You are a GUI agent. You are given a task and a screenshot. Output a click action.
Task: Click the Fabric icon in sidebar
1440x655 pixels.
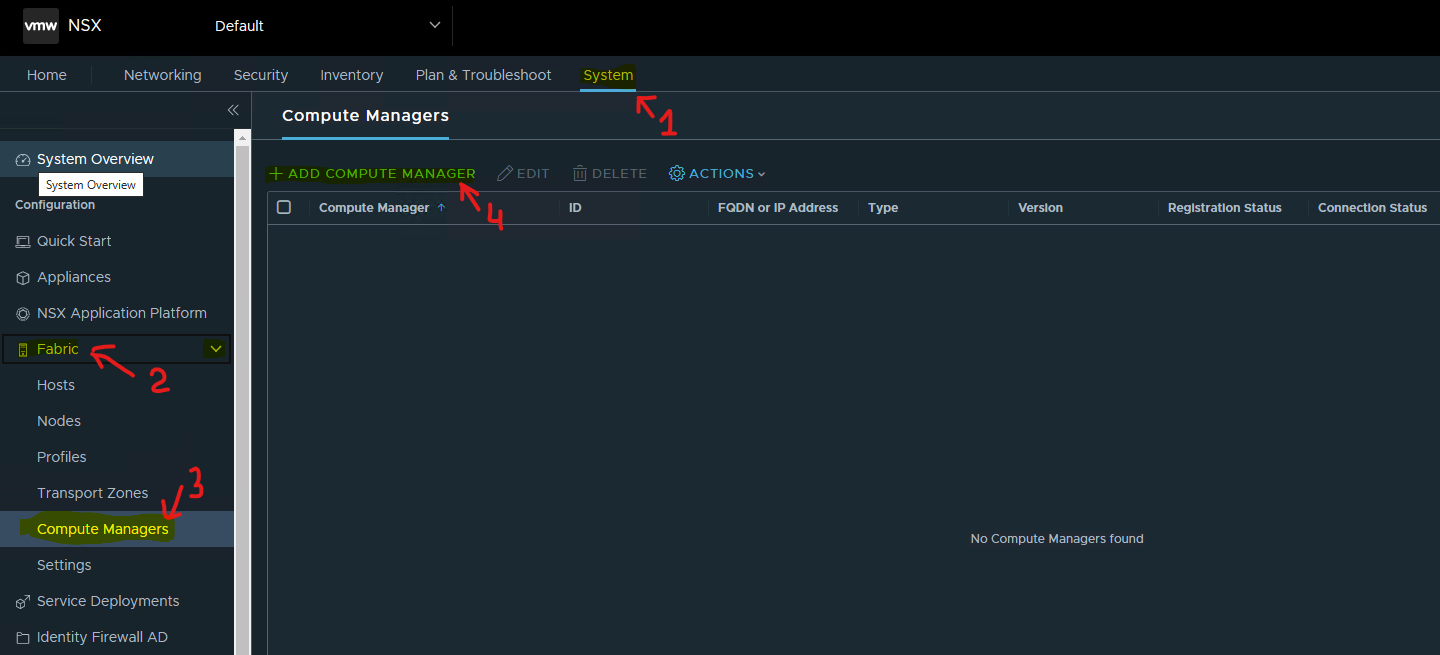point(23,349)
